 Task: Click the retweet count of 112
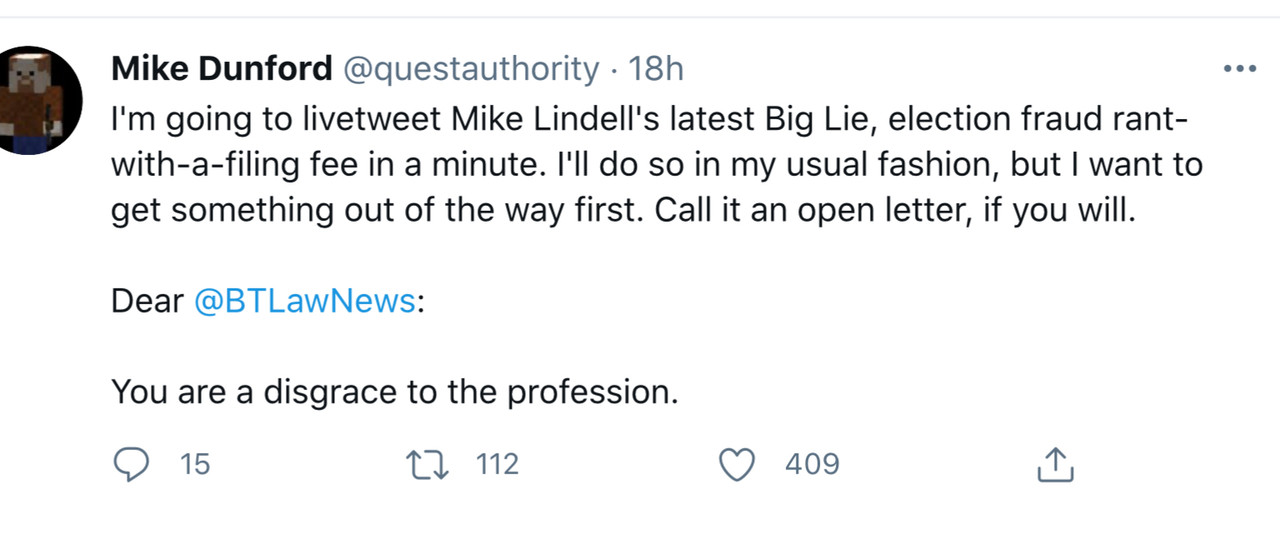pyautogui.click(x=497, y=464)
